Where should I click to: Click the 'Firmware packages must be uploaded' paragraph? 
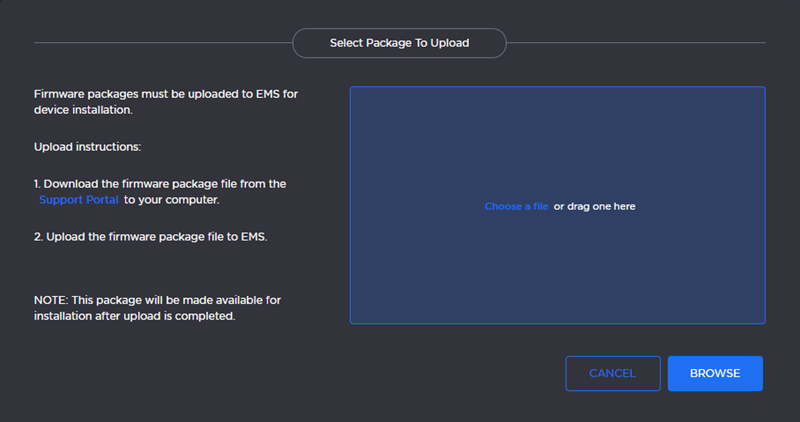(165, 93)
